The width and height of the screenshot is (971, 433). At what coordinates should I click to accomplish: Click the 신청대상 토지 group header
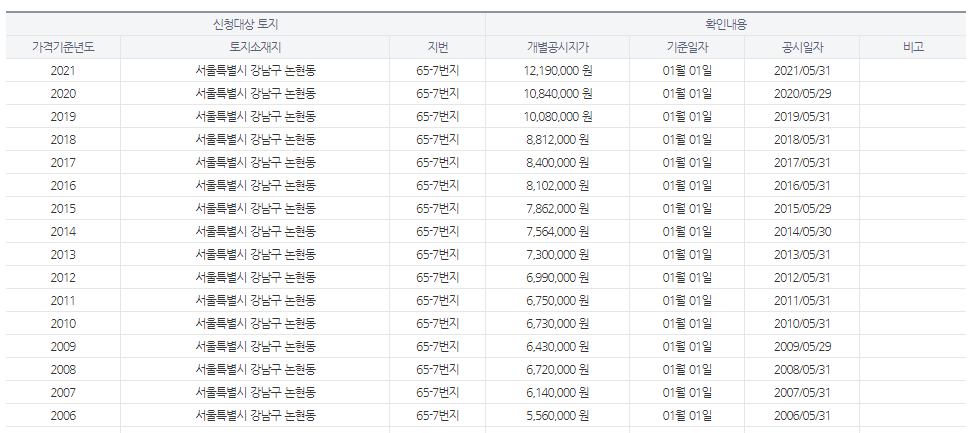(245, 25)
